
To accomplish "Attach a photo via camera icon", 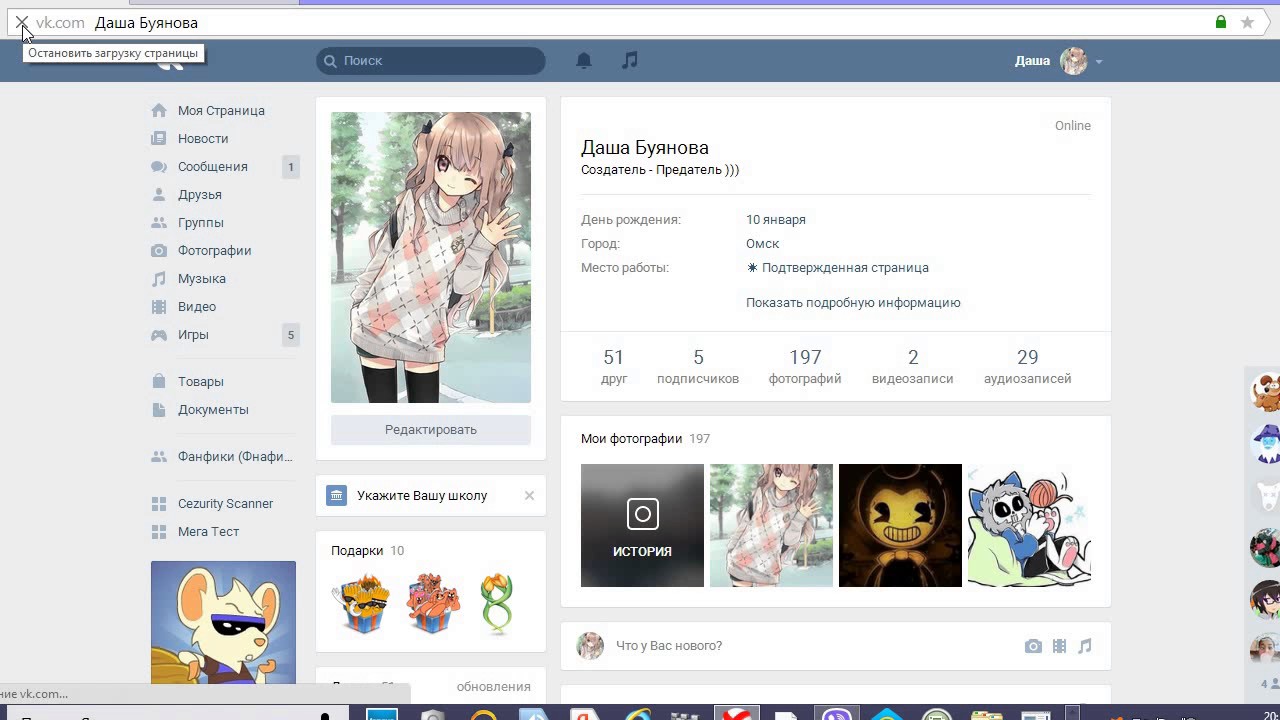I will [x=1033, y=646].
